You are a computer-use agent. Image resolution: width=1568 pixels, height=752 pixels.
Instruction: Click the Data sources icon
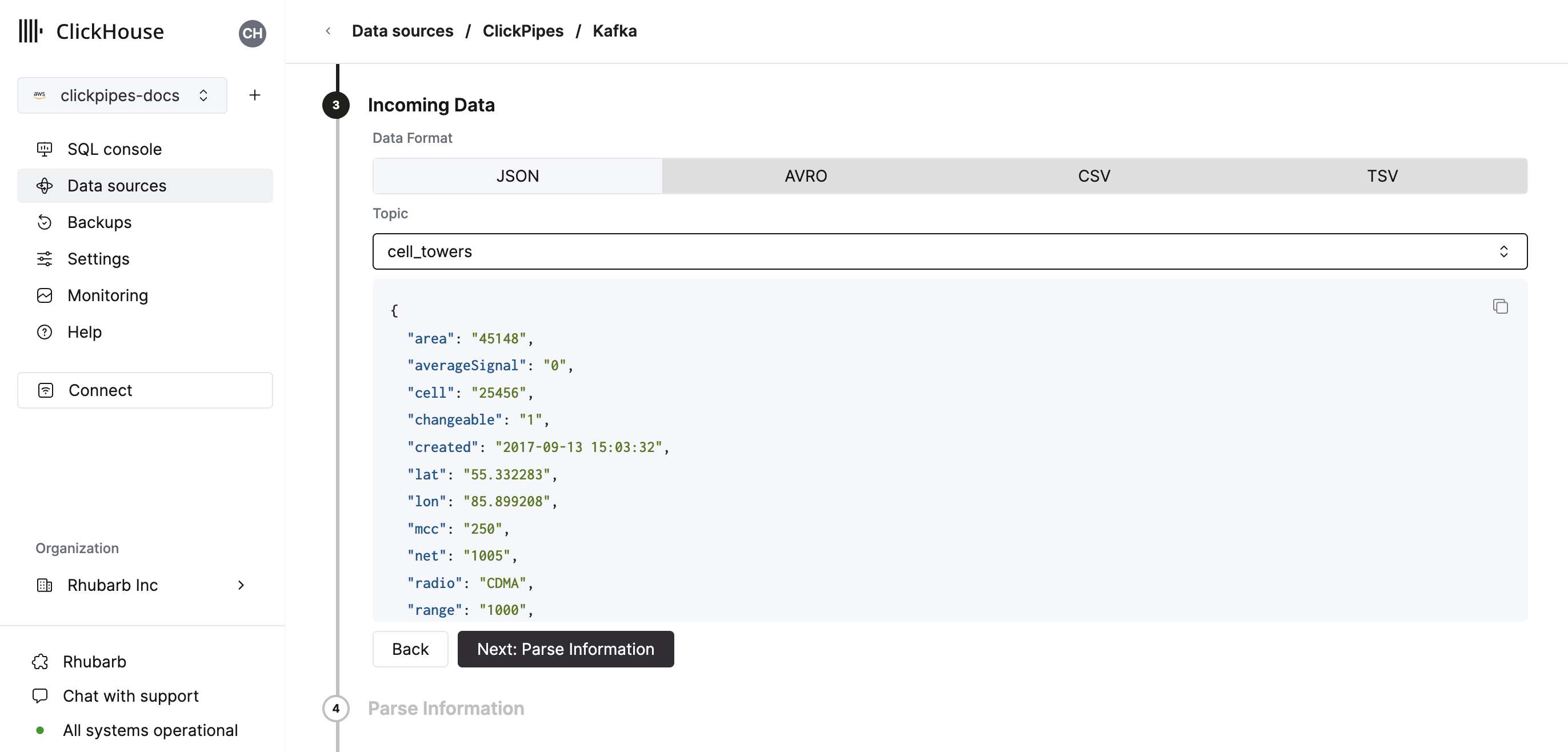tap(45, 185)
